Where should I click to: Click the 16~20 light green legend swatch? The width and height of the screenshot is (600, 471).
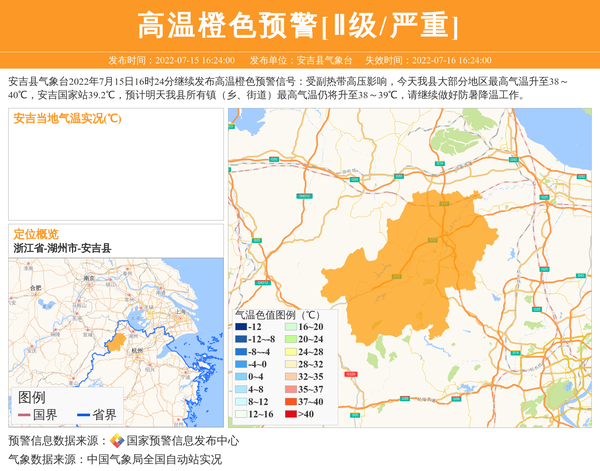coord(290,327)
